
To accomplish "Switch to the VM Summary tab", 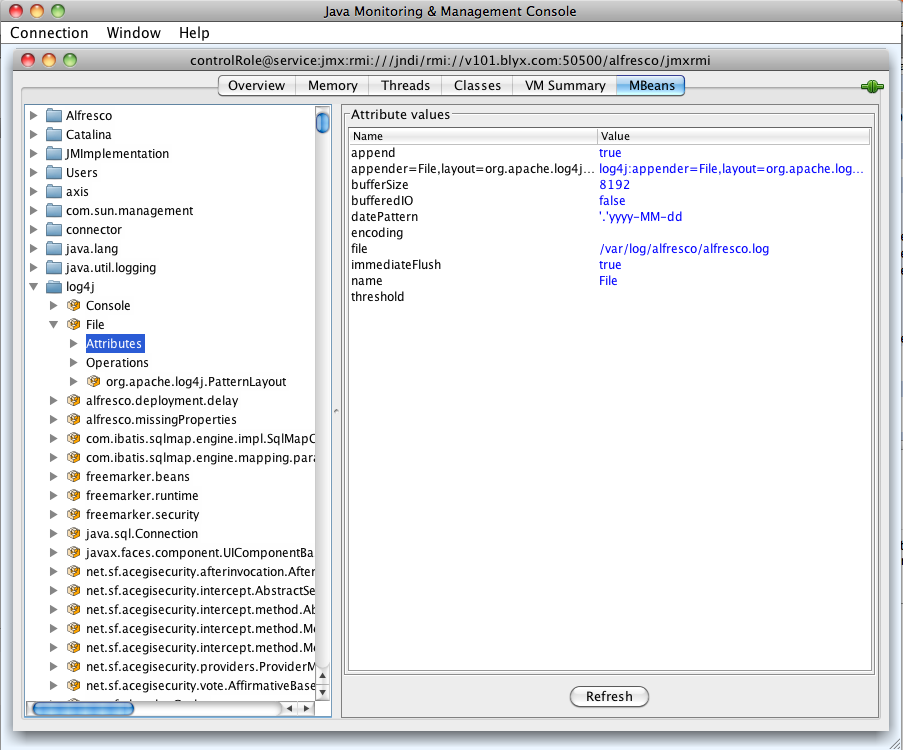I will (x=565, y=85).
